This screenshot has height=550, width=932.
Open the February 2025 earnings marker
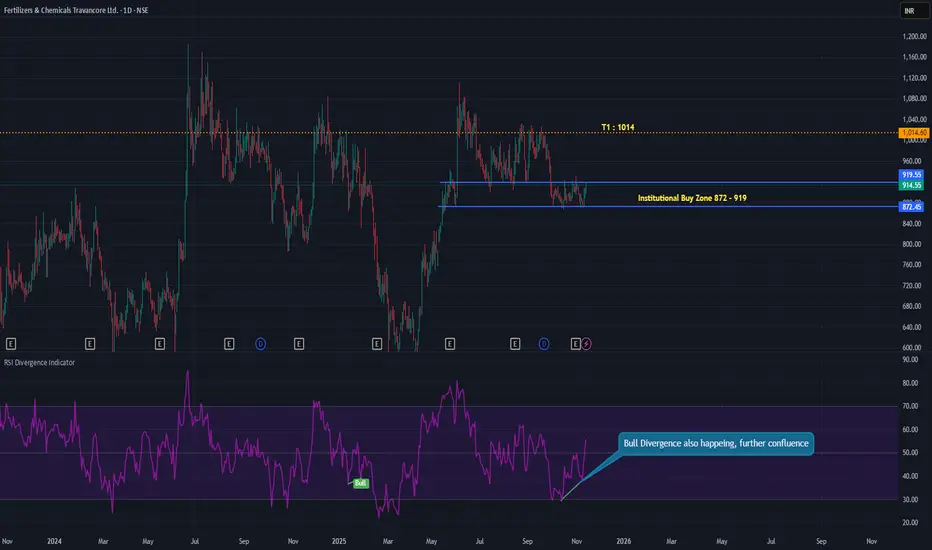click(x=377, y=344)
